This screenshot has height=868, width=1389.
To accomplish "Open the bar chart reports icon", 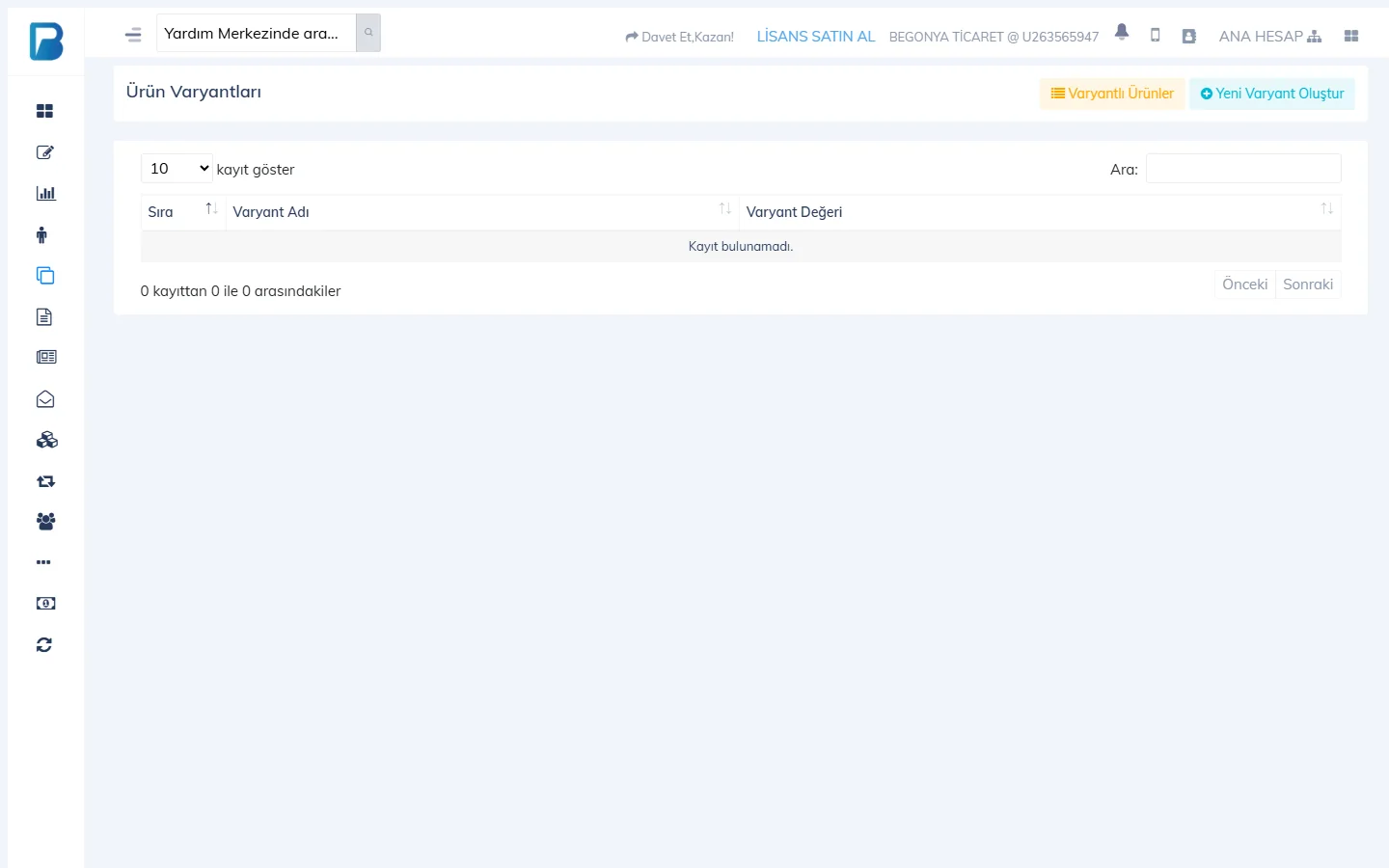I will pyautogui.click(x=45, y=193).
